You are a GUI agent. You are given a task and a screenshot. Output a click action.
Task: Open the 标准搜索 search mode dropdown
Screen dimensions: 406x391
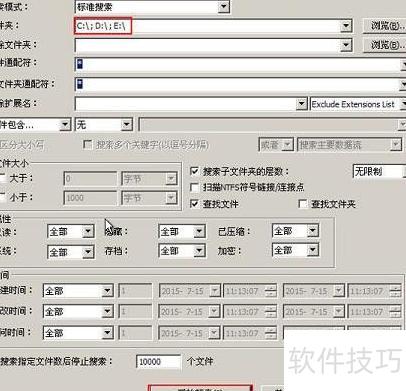(224, 6)
